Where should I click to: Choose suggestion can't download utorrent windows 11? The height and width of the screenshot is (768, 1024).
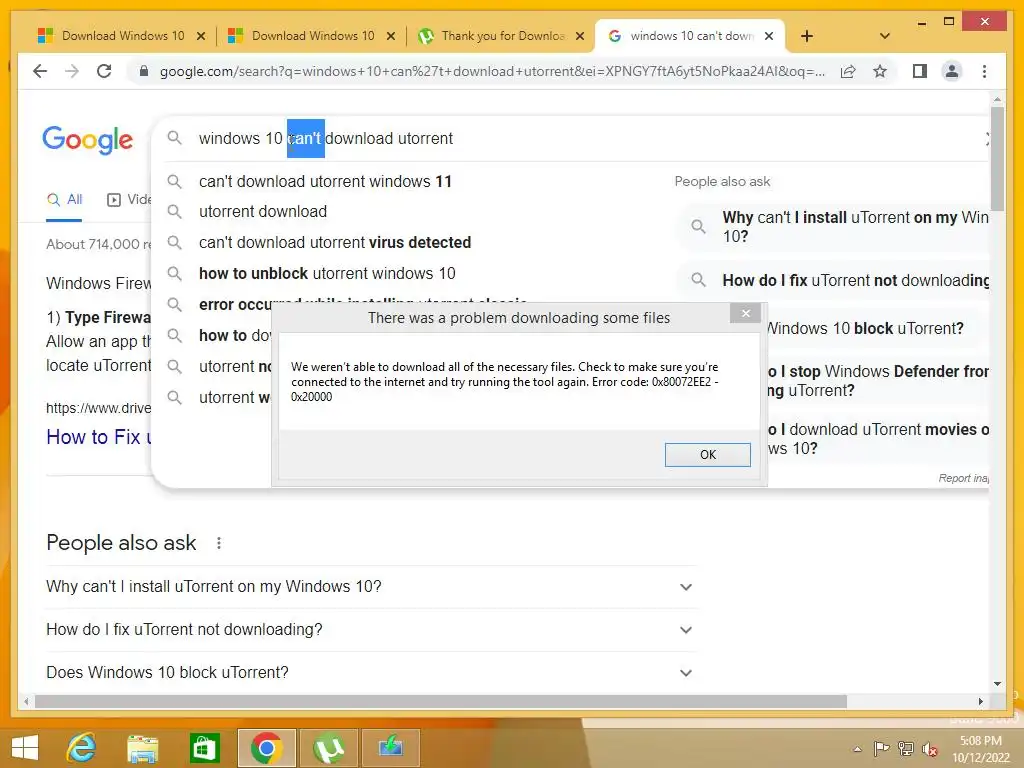325,182
